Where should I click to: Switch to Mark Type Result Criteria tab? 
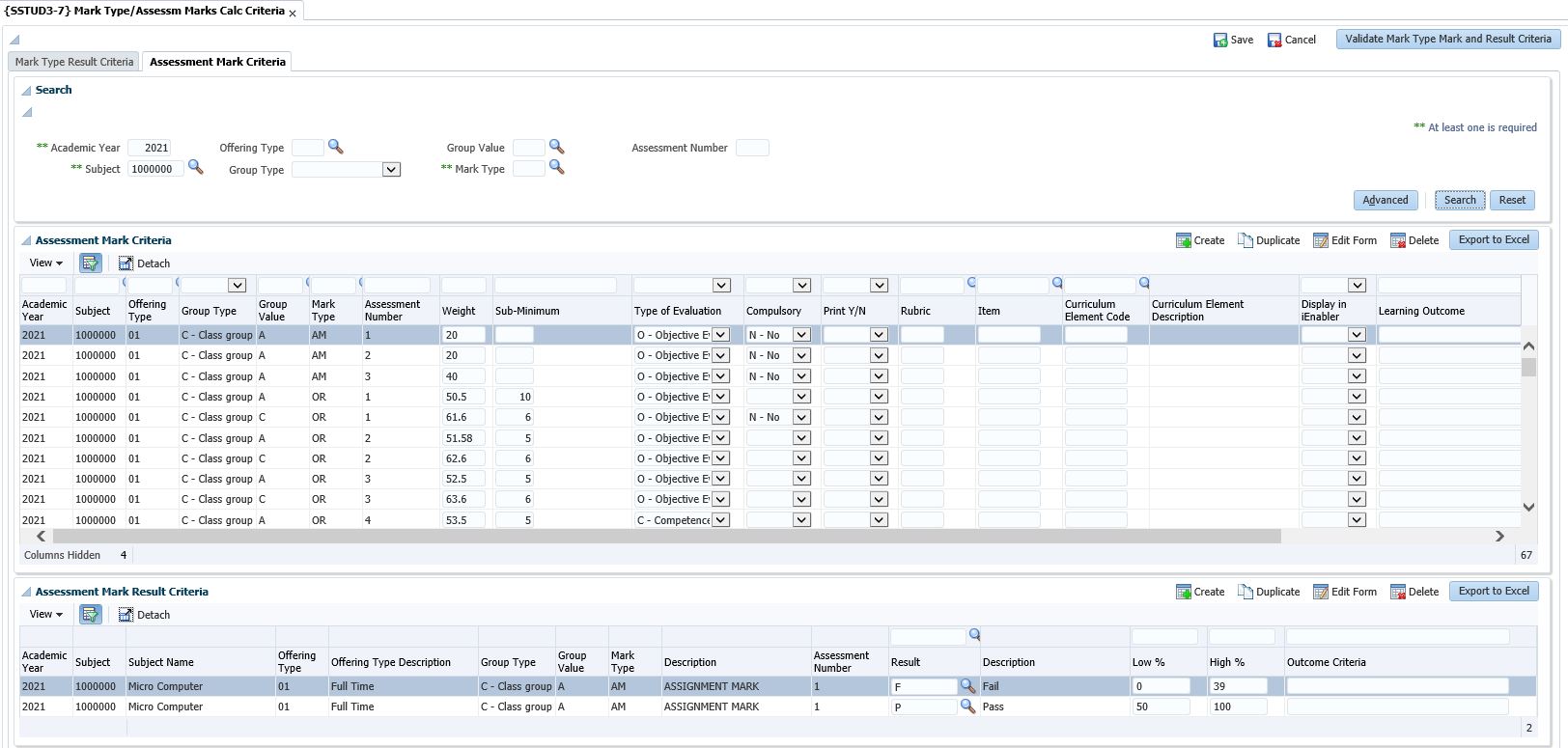pyautogui.click(x=74, y=62)
